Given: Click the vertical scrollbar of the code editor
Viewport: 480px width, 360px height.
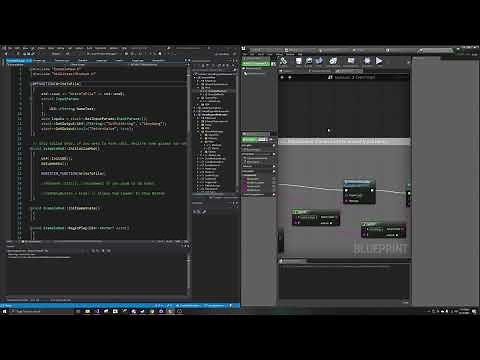Looking at the screenshot, I should 189,153.
